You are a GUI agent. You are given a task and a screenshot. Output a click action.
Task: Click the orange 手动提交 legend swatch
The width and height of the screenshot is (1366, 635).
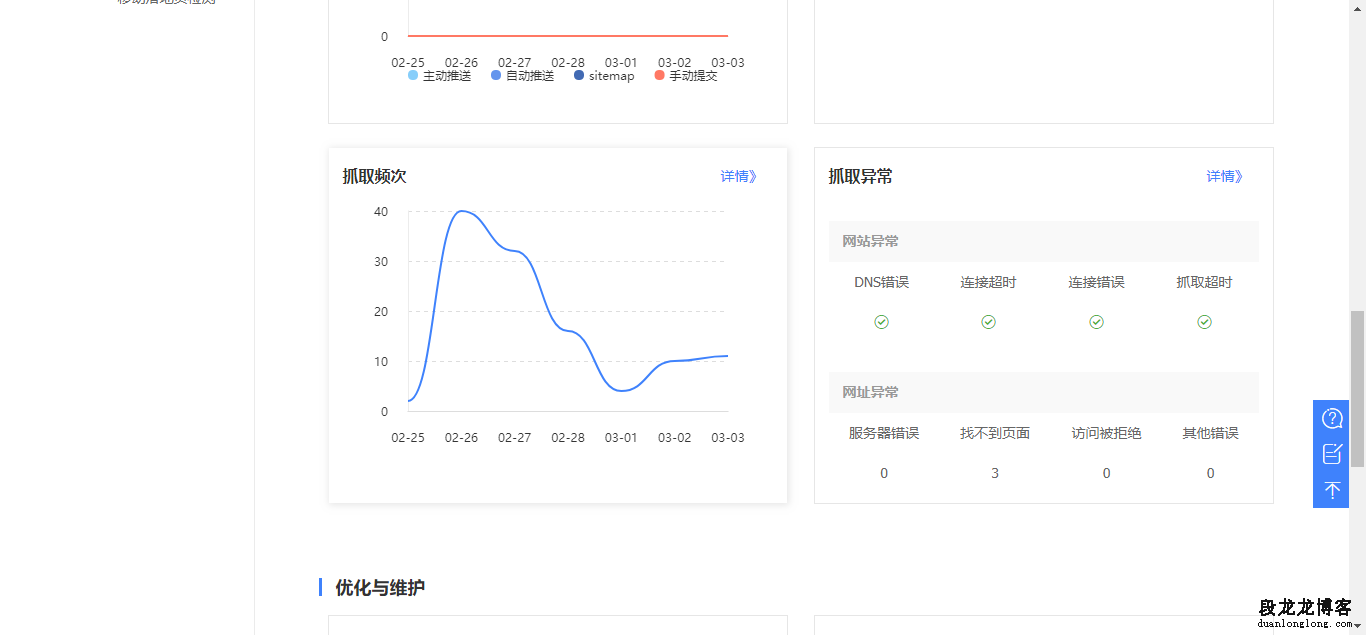point(660,76)
